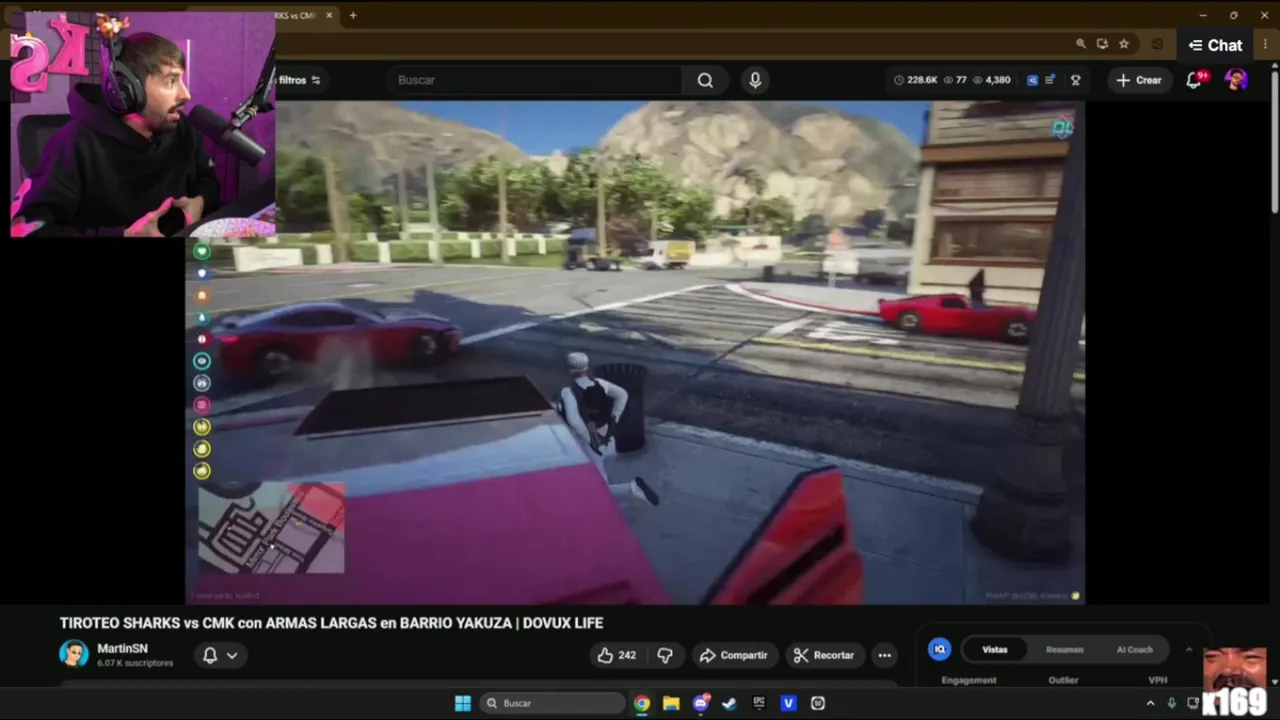Open Chrome three-dot menu
1280x720 pixels.
point(1265,45)
